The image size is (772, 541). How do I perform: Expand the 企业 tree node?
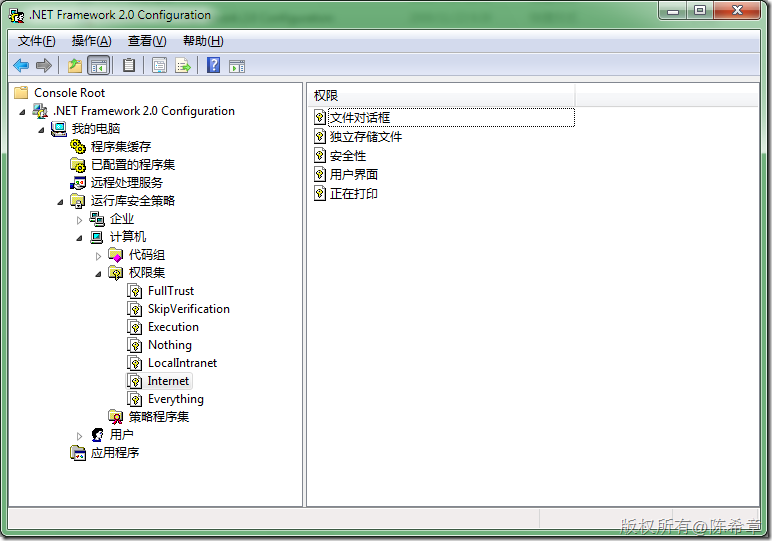pyautogui.click(x=79, y=220)
